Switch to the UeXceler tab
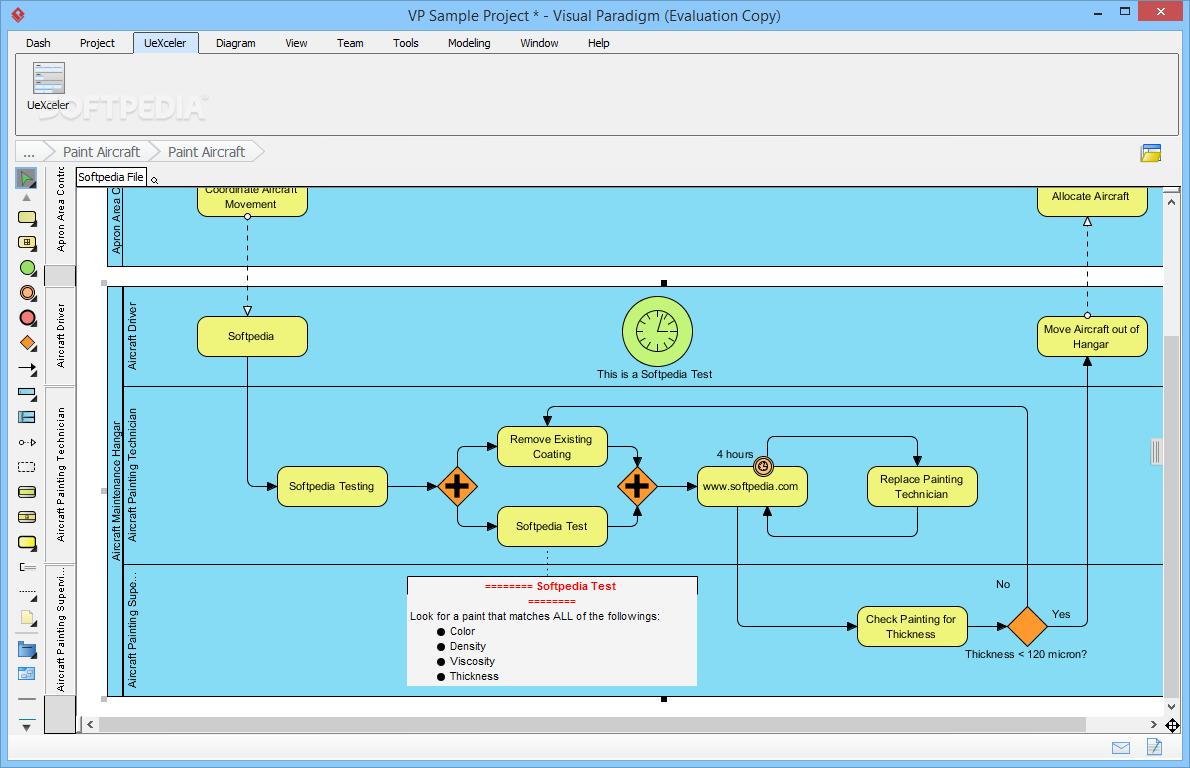Image resolution: width=1190 pixels, height=768 pixels. 165,43
